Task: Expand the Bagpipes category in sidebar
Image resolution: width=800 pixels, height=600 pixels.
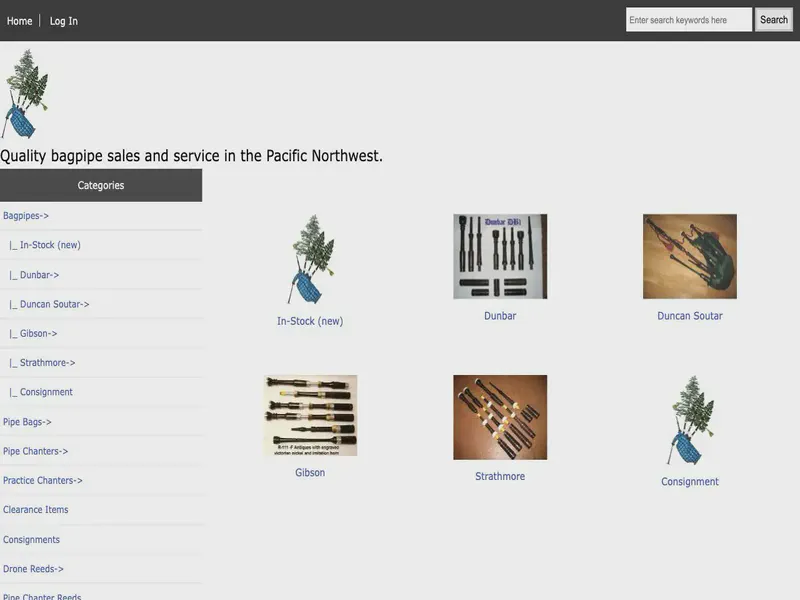Action: [x=26, y=215]
